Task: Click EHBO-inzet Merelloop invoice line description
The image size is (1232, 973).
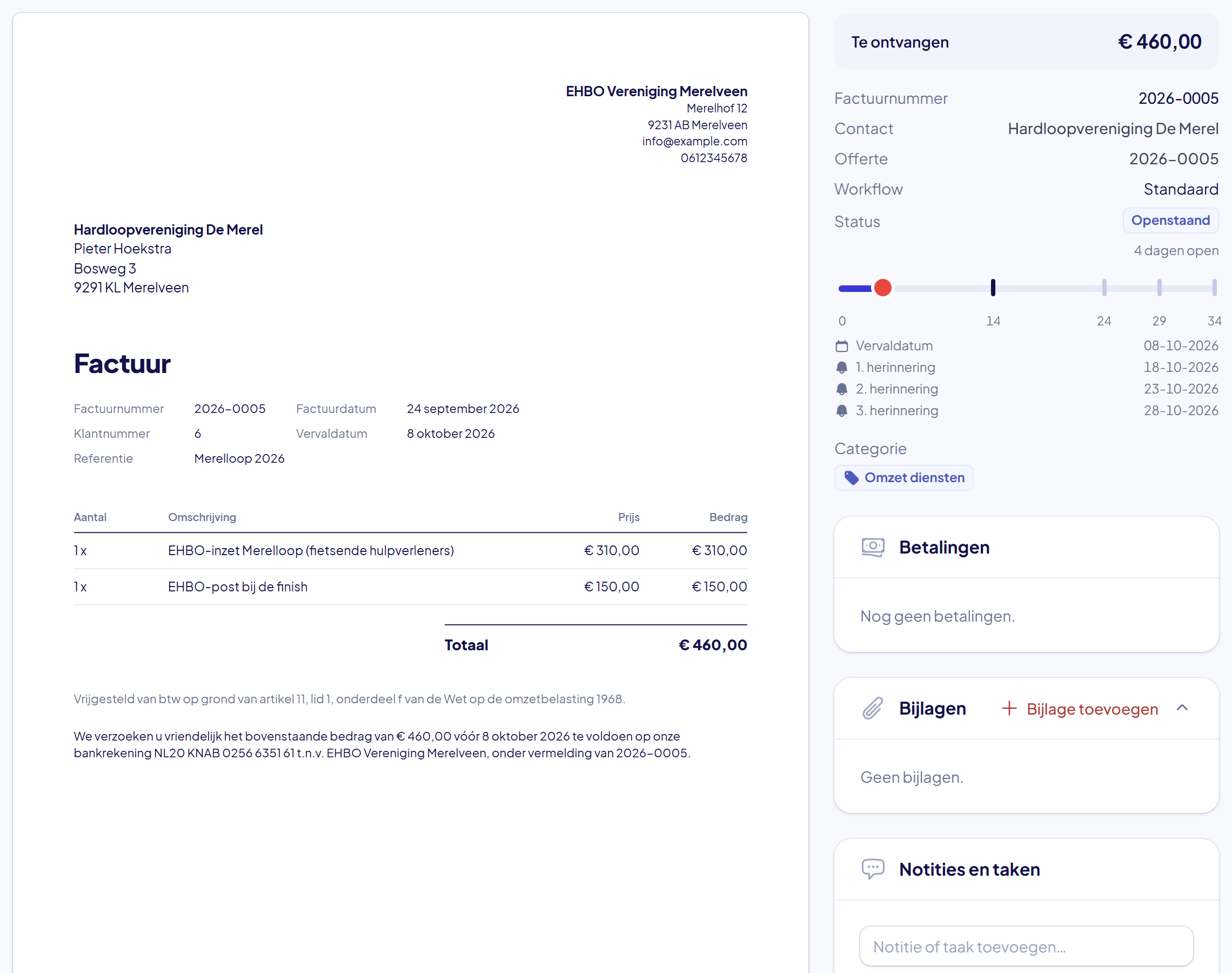Action: (x=311, y=551)
